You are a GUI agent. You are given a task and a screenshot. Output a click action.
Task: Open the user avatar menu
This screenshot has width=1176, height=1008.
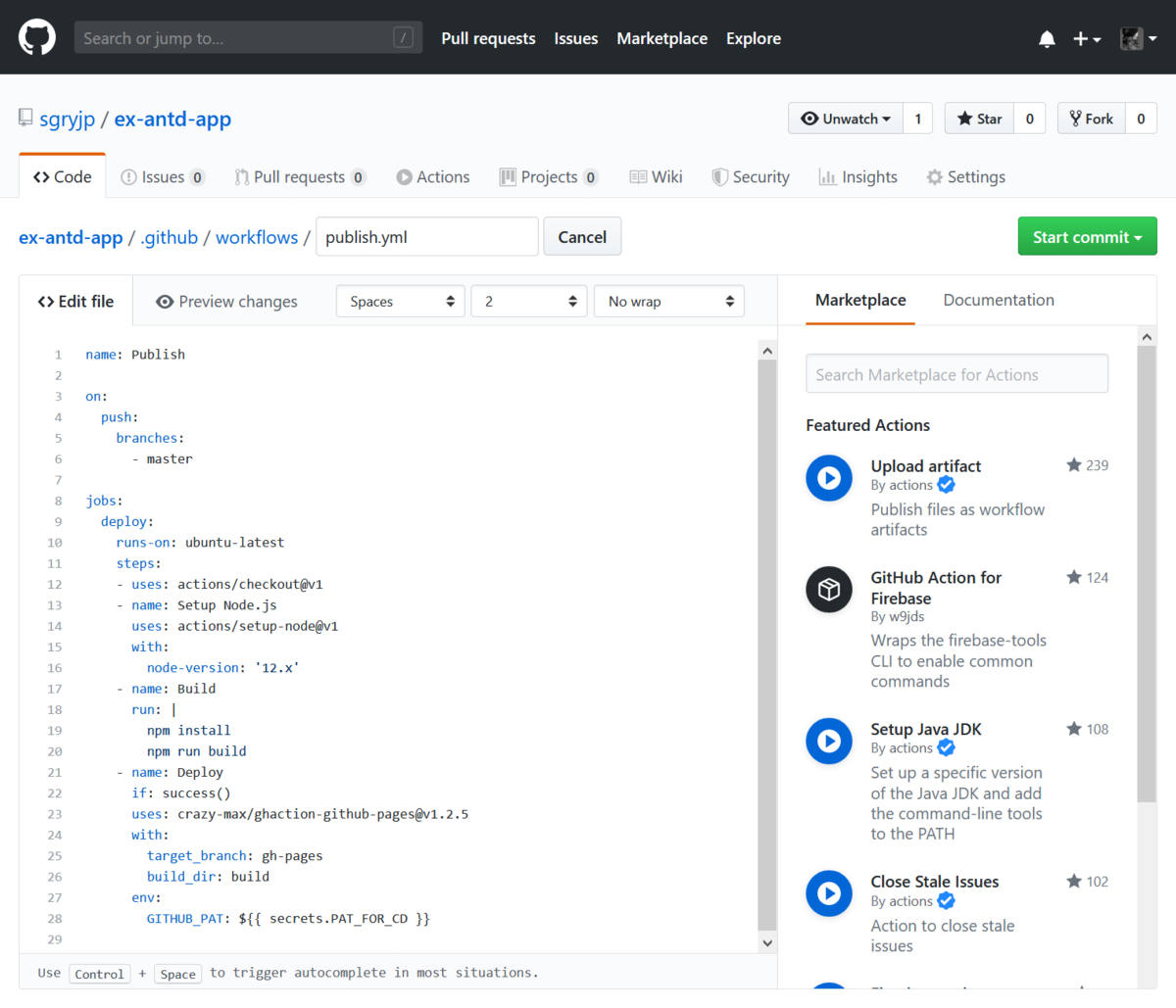(1139, 39)
